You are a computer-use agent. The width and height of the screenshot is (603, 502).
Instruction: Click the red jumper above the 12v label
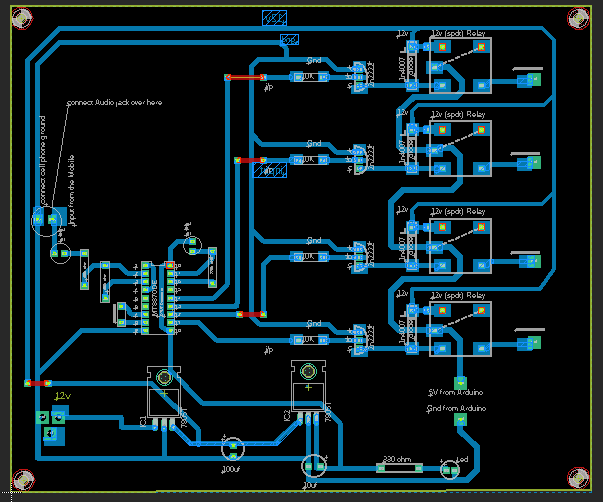(x=38, y=383)
